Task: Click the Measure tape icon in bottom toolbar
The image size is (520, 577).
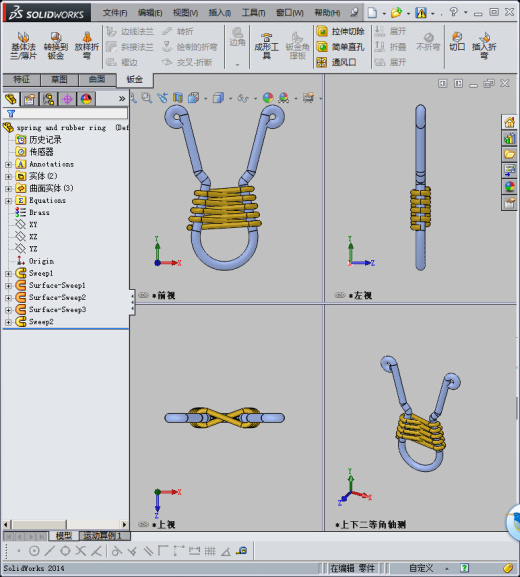Action: (242, 551)
